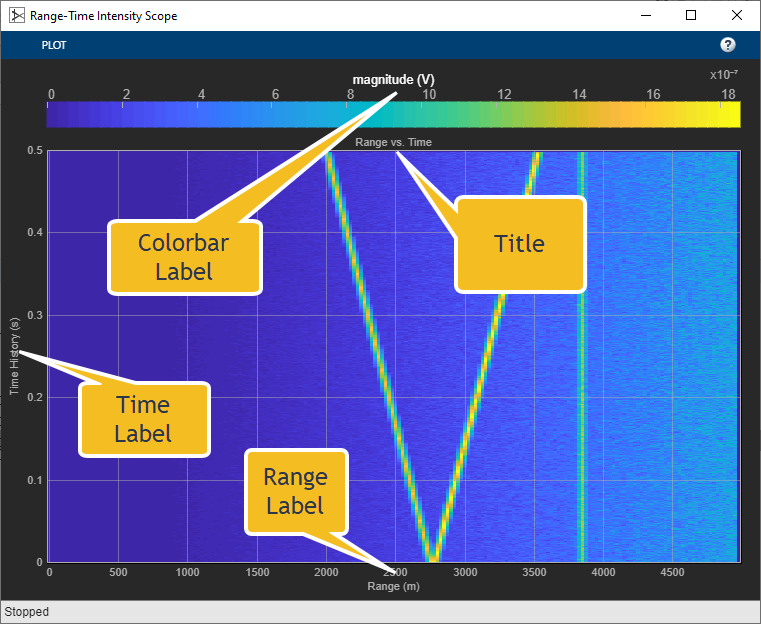Click the colorbar gradient strip
761x624 pixels.
point(393,115)
